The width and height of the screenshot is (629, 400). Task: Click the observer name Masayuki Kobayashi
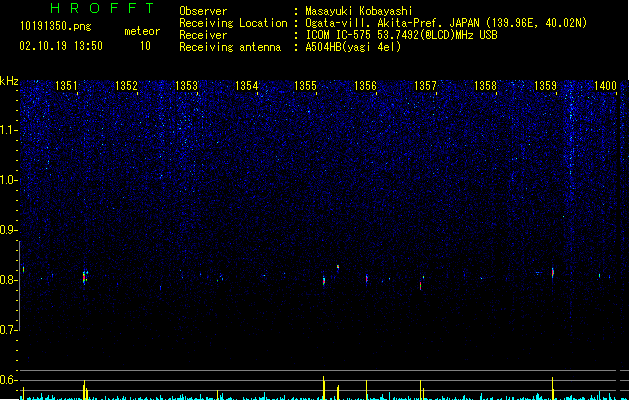pos(359,11)
